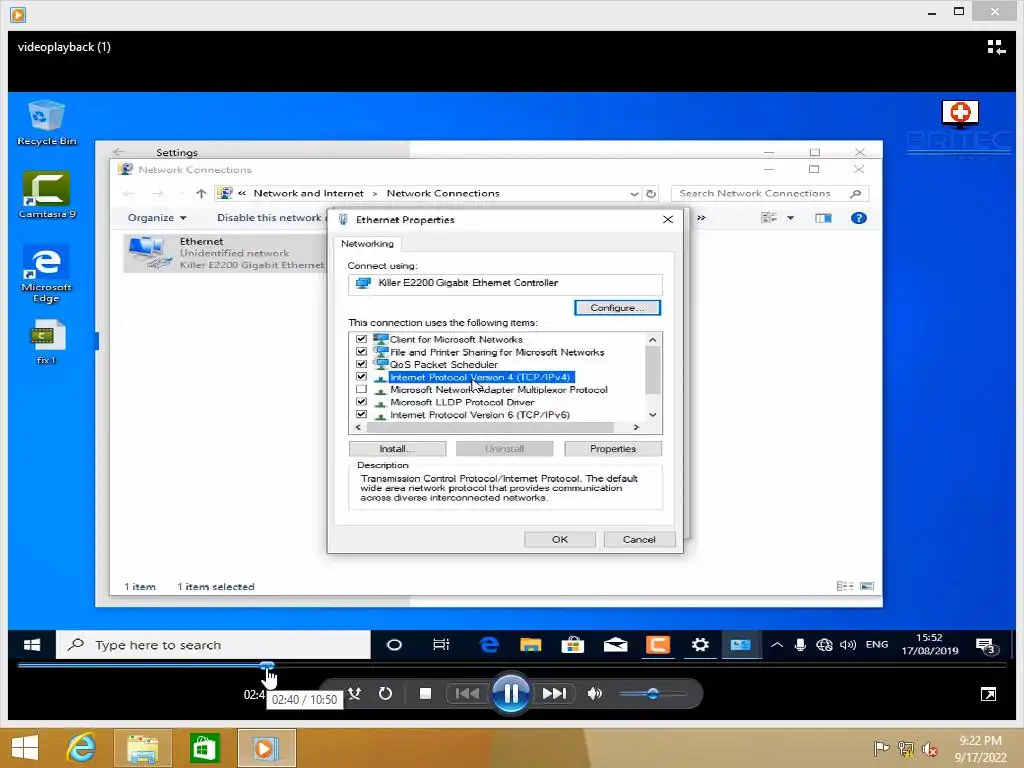Toggle the preview pane icon

[x=823, y=218]
